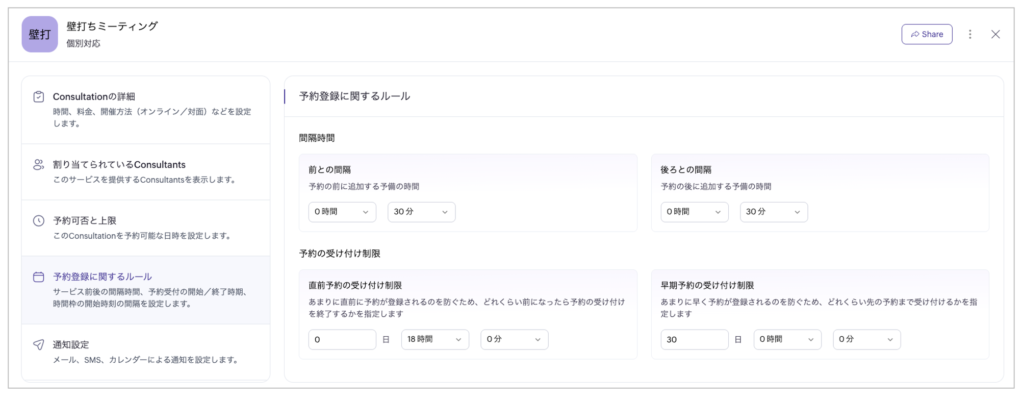Open the 後ろとの間隔 30分 minutes dropdown
This screenshot has height=400, width=1024.
click(773, 212)
